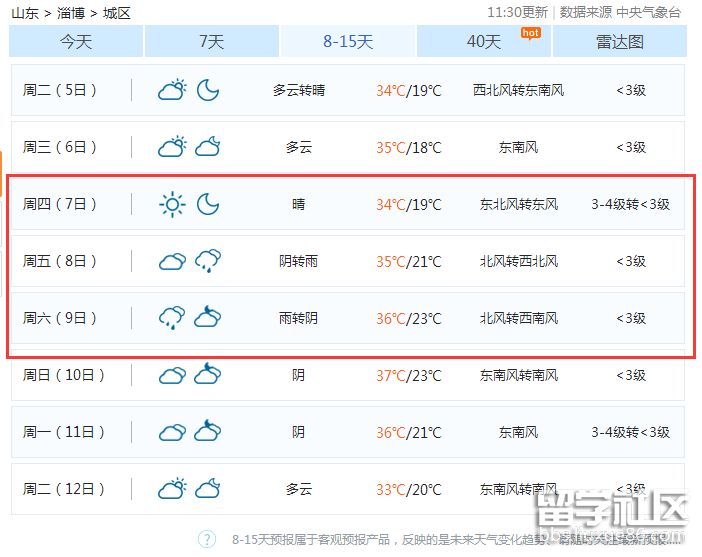Viewport: 702px width, 557px height.
Task: Click the sunny icon for Thursday 7日
Action: coord(172,205)
